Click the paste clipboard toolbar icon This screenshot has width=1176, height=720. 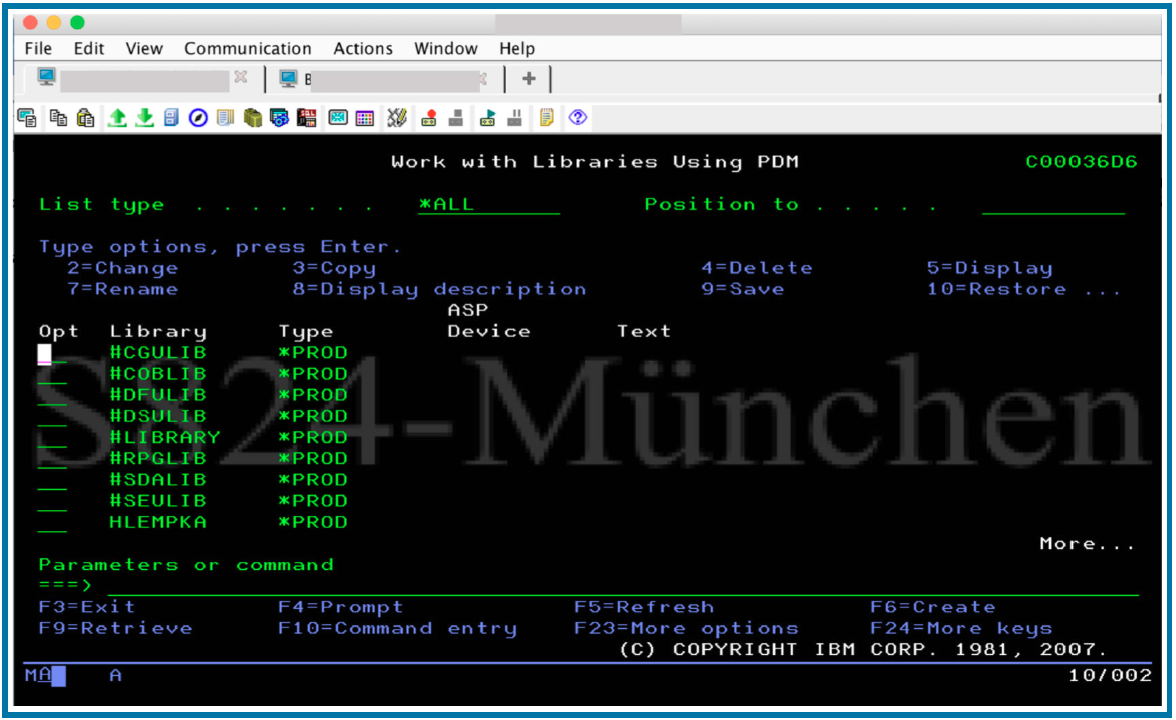click(x=86, y=118)
